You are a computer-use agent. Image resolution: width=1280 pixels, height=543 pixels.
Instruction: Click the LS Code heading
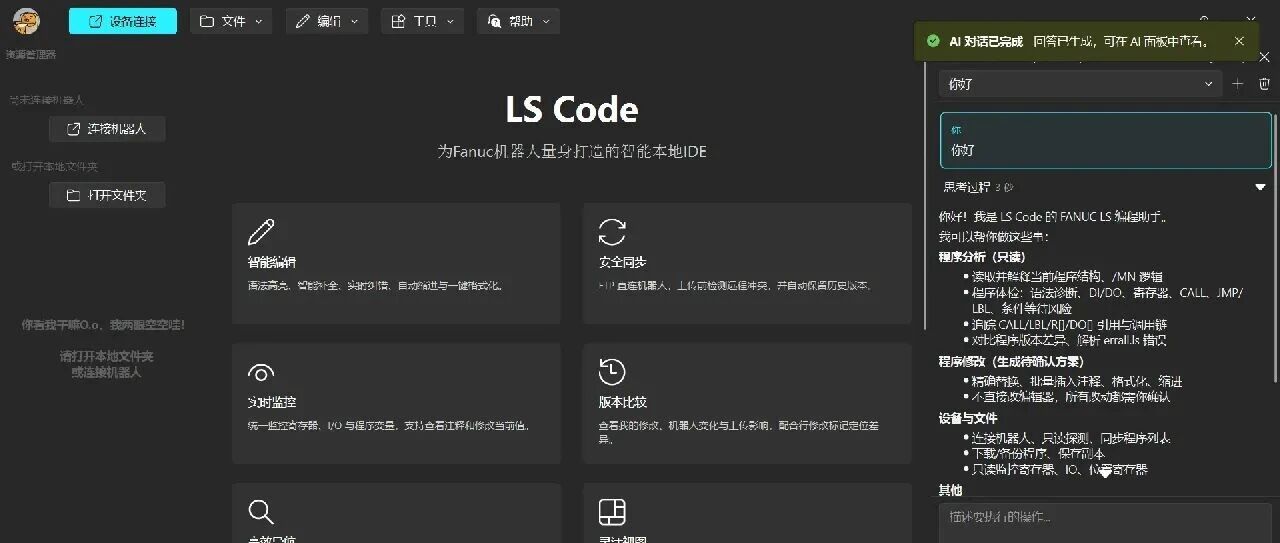coord(572,109)
